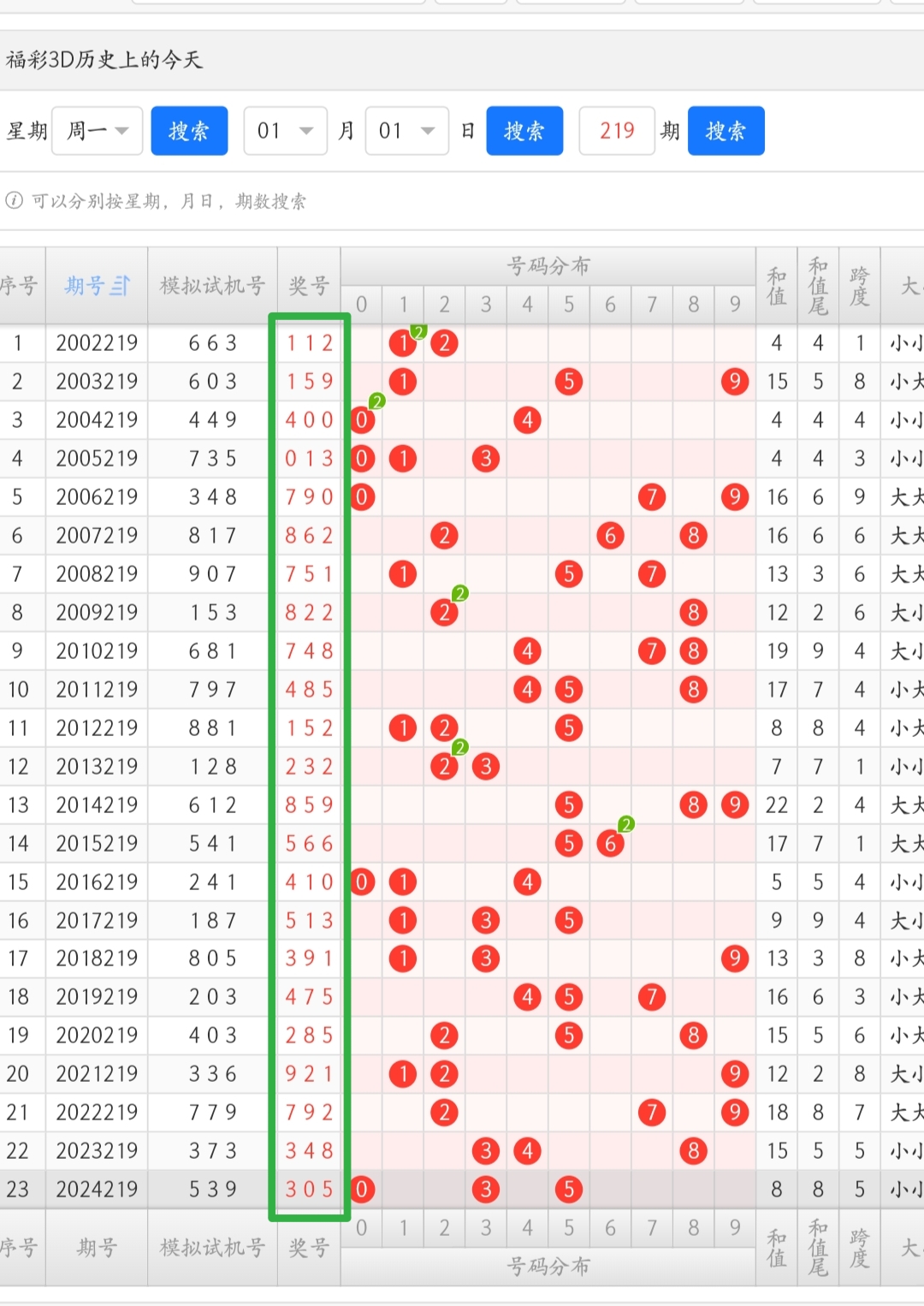
Task: Click red ball 9 in row 2003219
Action: 735,382
